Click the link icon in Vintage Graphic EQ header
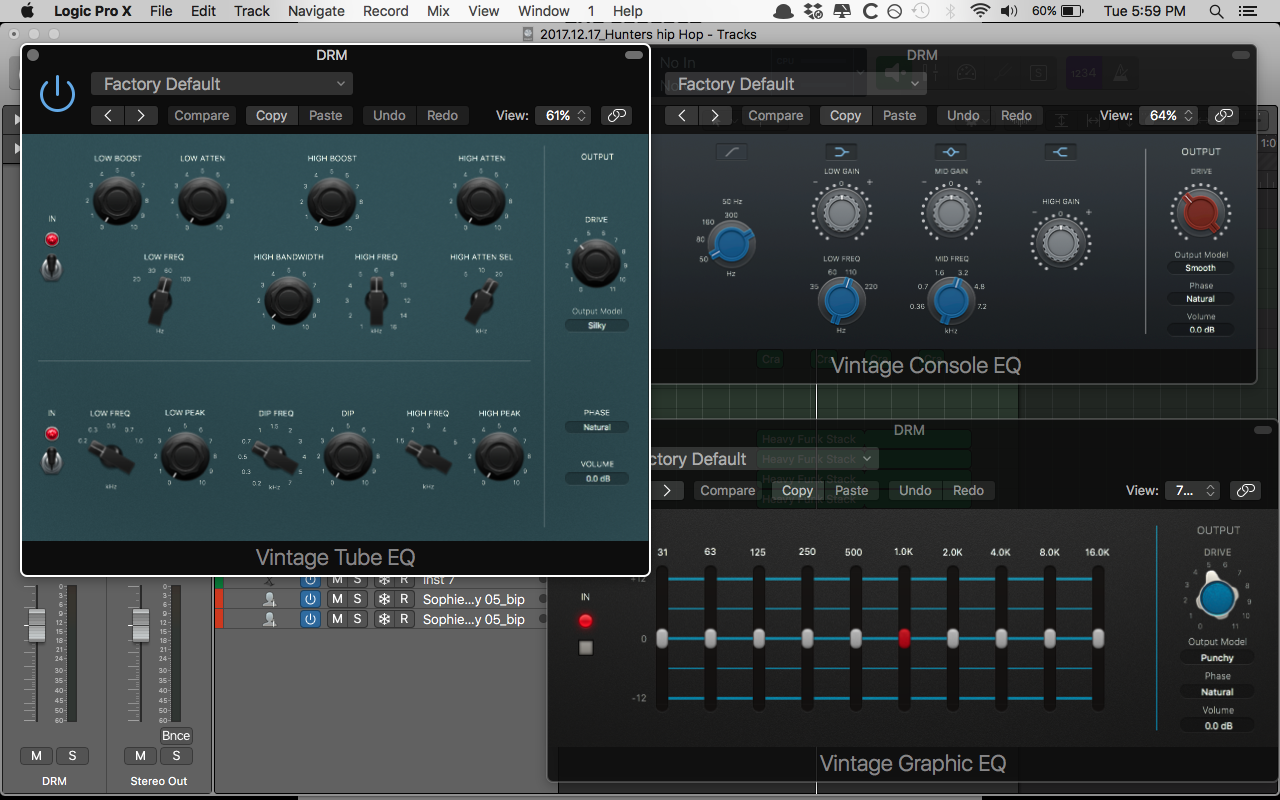Image resolution: width=1280 pixels, height=800 pixels. [1245, 491]
